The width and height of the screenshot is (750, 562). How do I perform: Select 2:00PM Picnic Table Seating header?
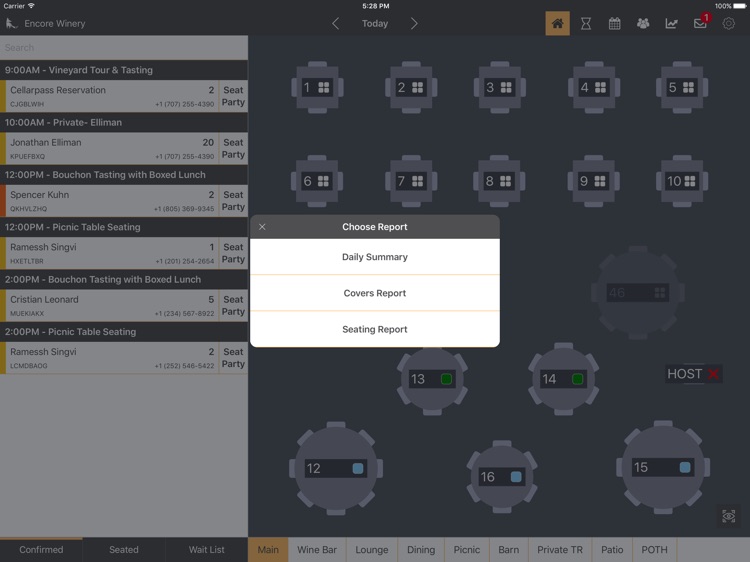124,332
